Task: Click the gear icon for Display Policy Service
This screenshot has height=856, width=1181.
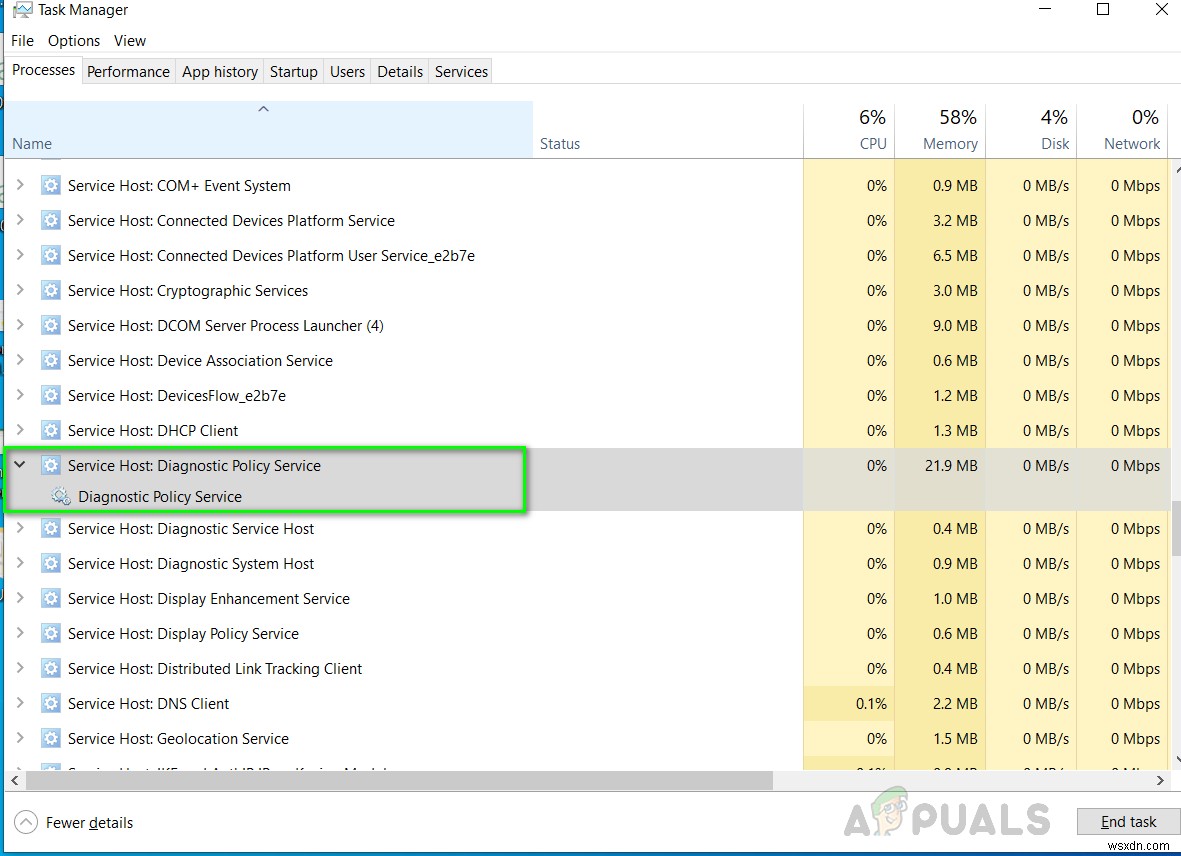Action: (50, 633)
